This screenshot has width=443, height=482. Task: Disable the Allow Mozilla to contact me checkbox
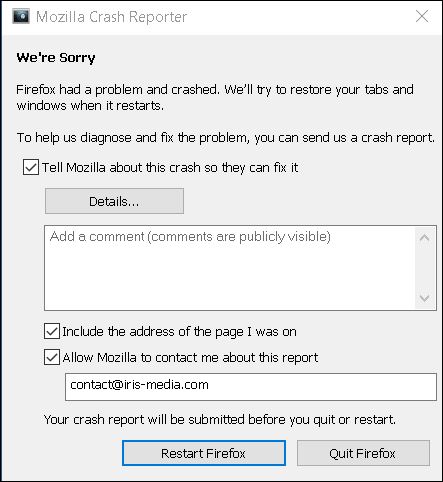[x=52, y=357]
